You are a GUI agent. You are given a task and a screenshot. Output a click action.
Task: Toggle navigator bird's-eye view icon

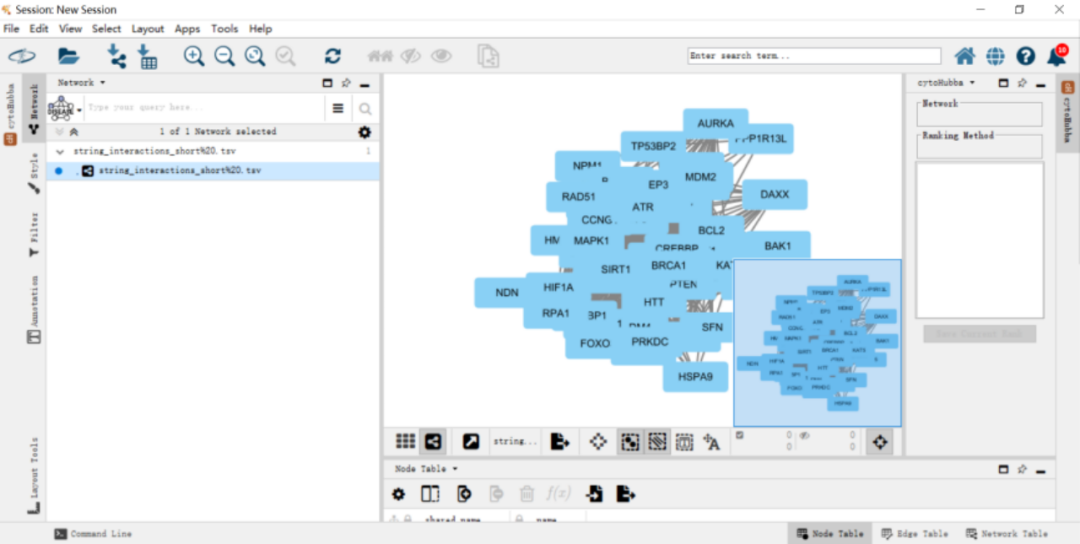880,441
